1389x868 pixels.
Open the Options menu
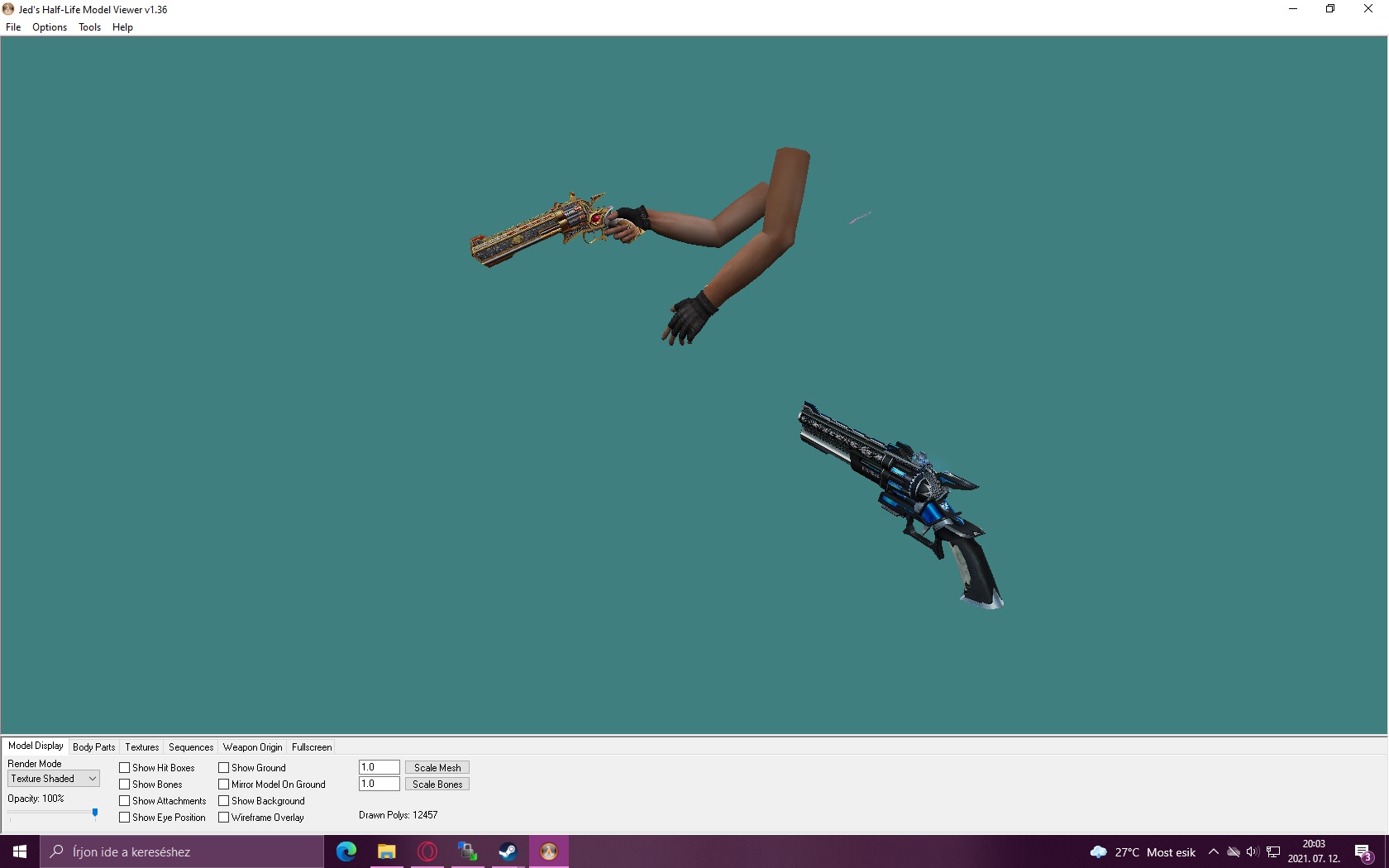point(50,27)
